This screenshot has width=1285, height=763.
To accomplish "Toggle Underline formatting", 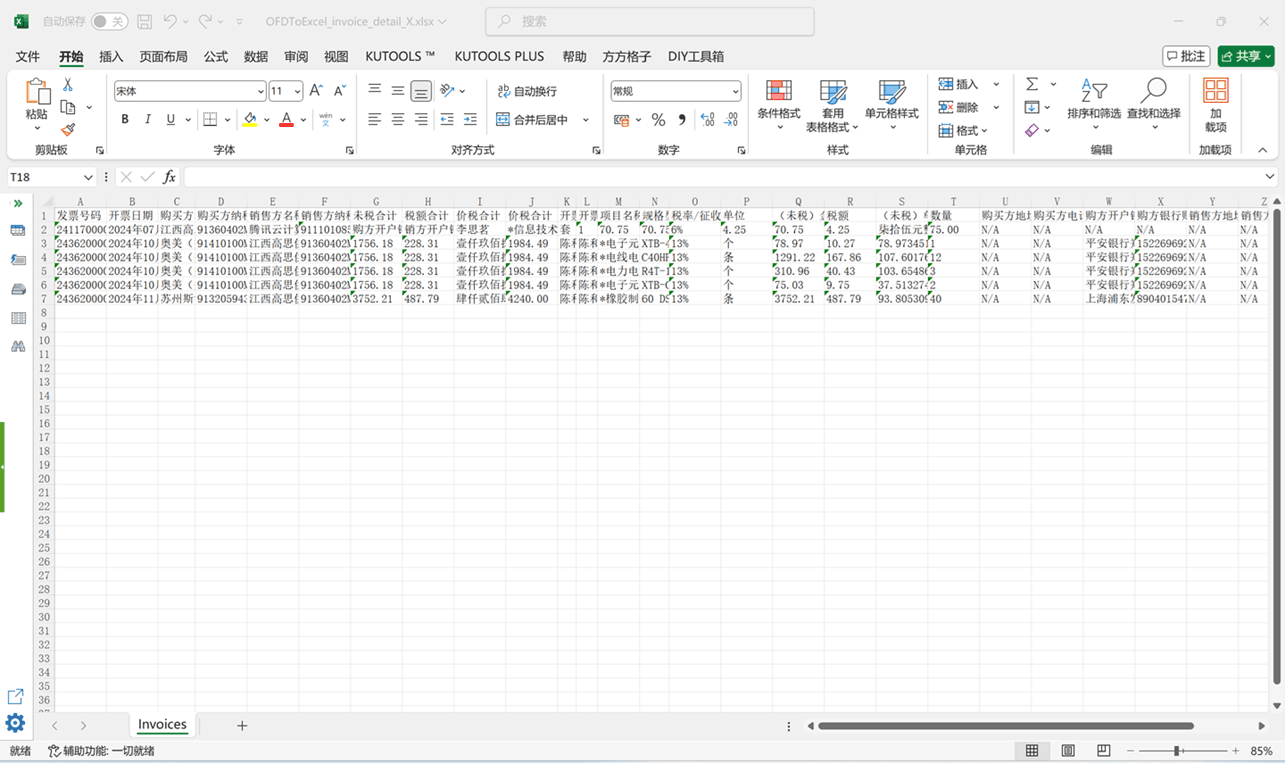I will click(x=171, y=120).
